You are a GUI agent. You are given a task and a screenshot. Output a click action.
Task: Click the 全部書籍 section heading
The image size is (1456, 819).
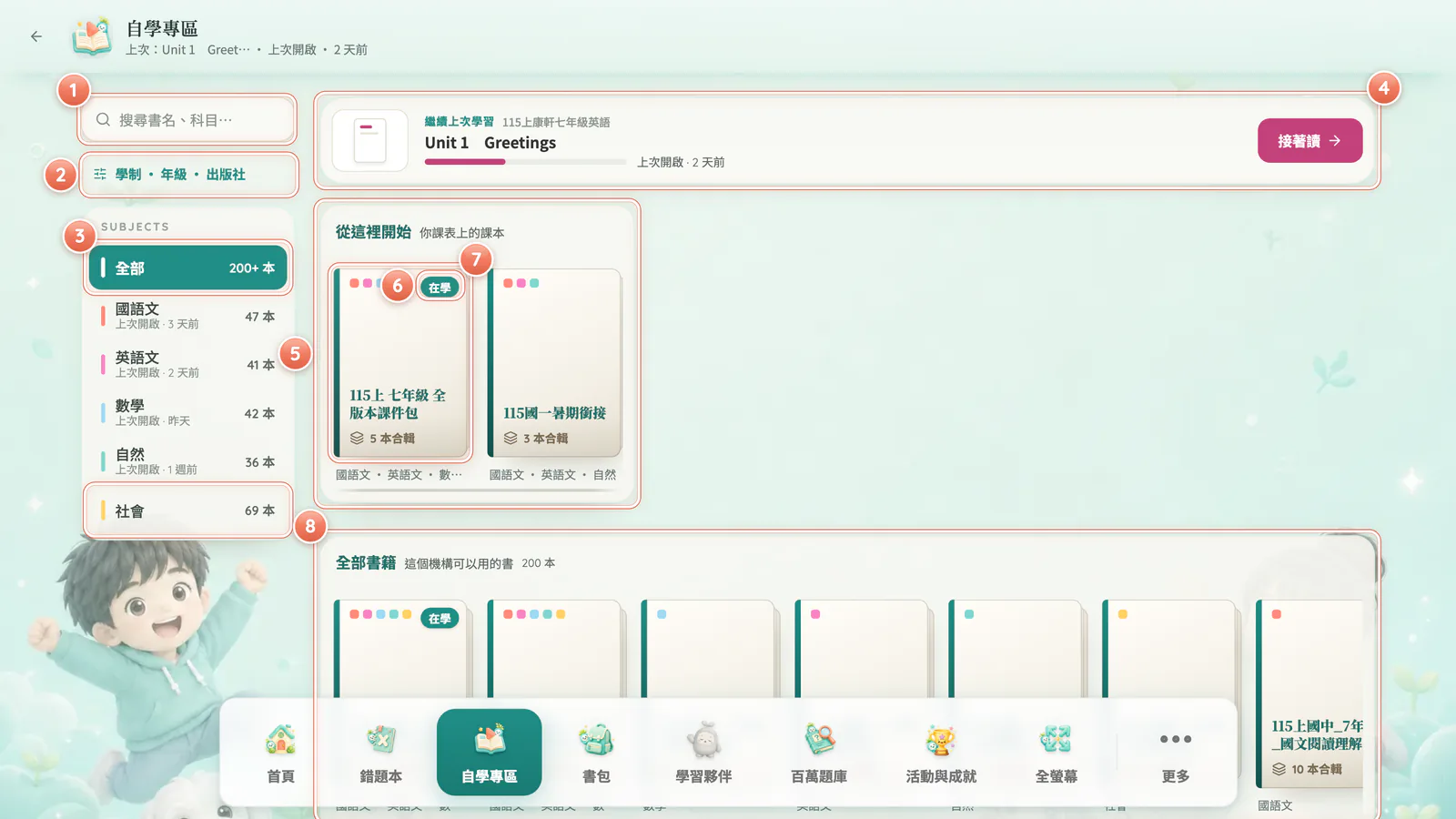[366, 563]
